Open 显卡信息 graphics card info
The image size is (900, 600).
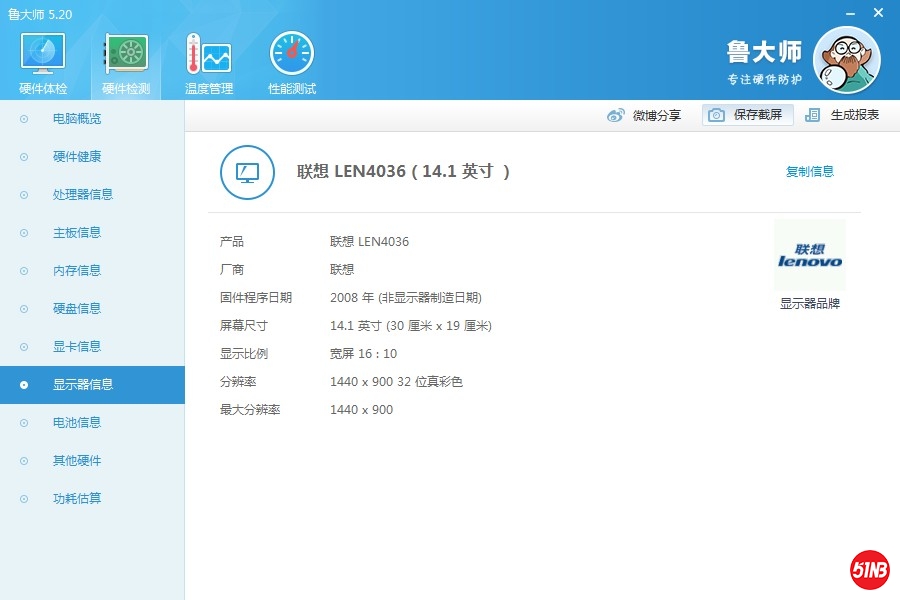tap(77, 347)
